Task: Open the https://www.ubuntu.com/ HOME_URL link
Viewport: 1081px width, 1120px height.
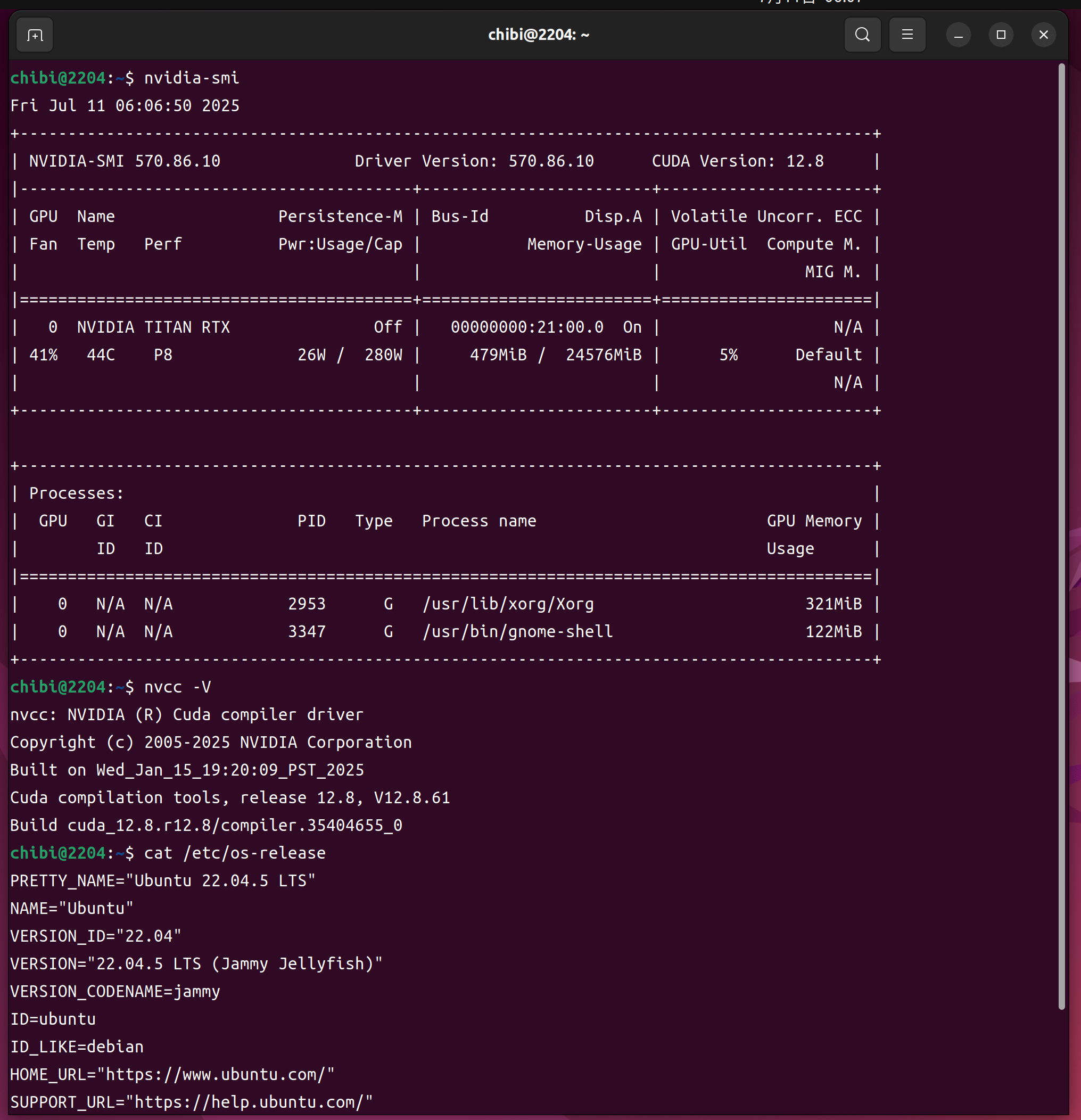Action: click(215, 1074)
